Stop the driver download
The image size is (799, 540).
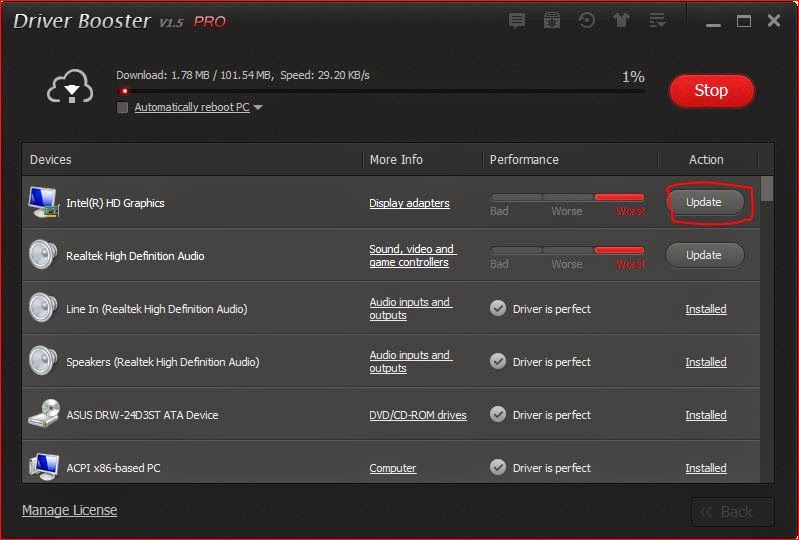(711, 91)
